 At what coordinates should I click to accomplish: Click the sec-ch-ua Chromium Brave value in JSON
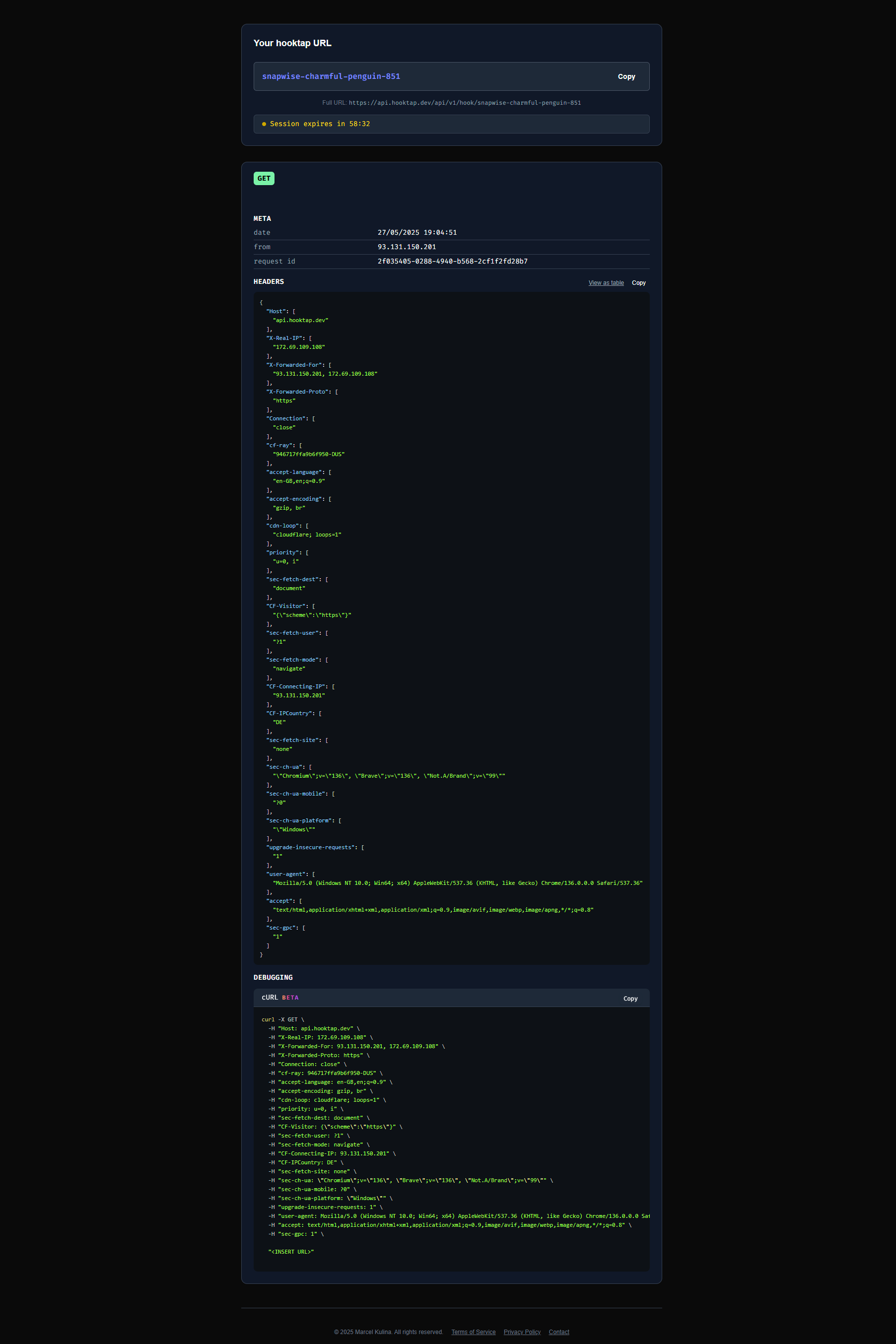pos(389,776)
